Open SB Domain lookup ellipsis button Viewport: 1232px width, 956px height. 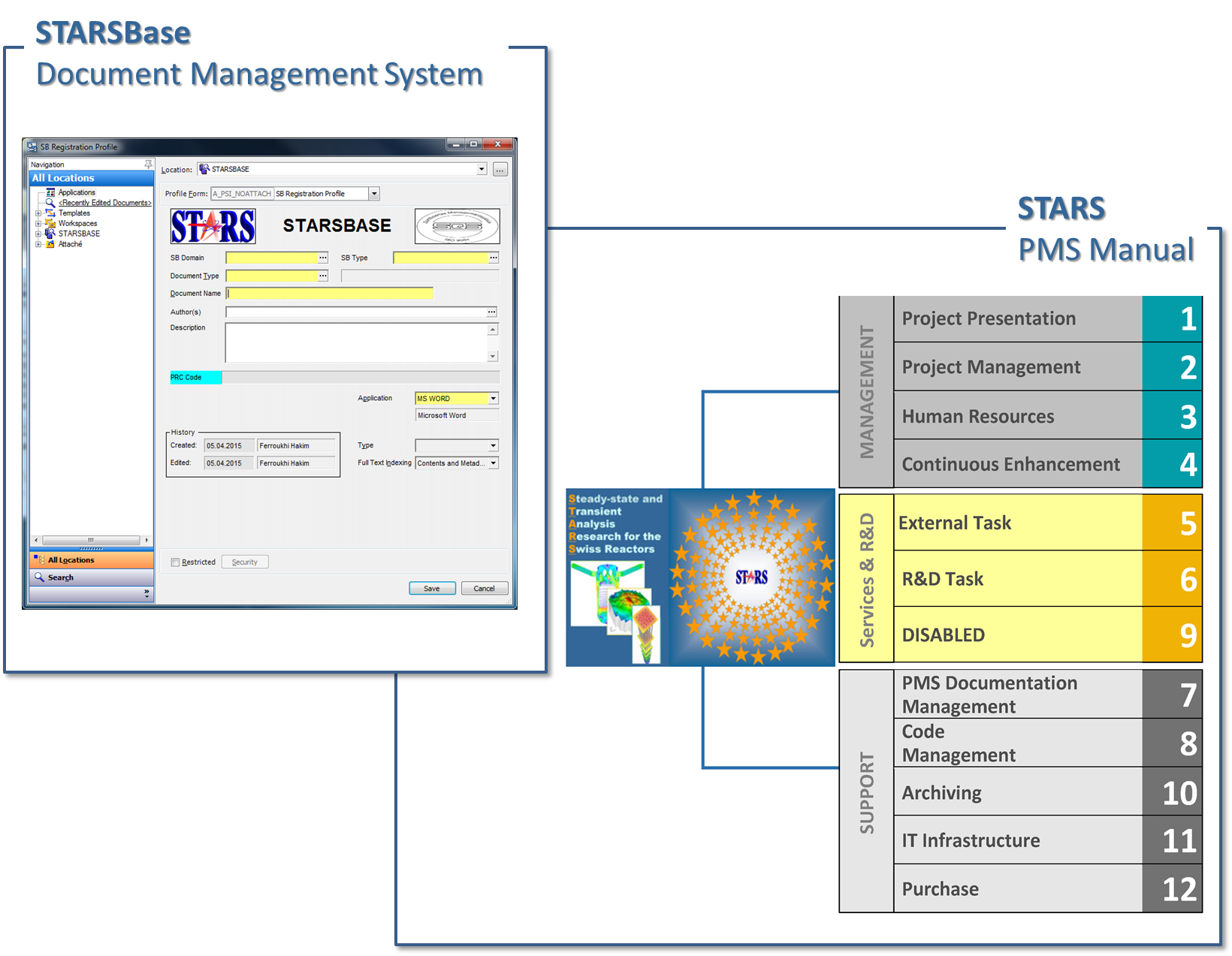323,258
